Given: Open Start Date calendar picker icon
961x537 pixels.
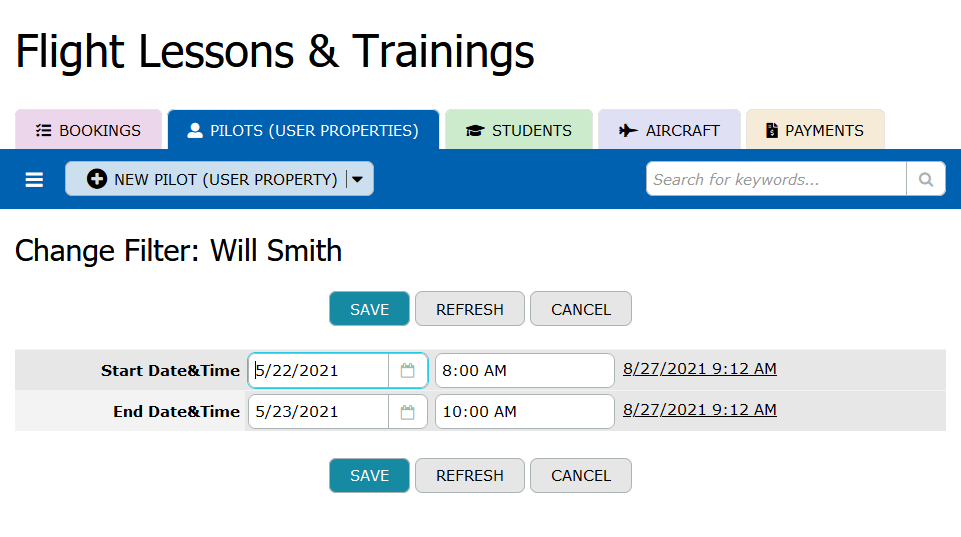Looking at the screenshot, I should (408, 370).
